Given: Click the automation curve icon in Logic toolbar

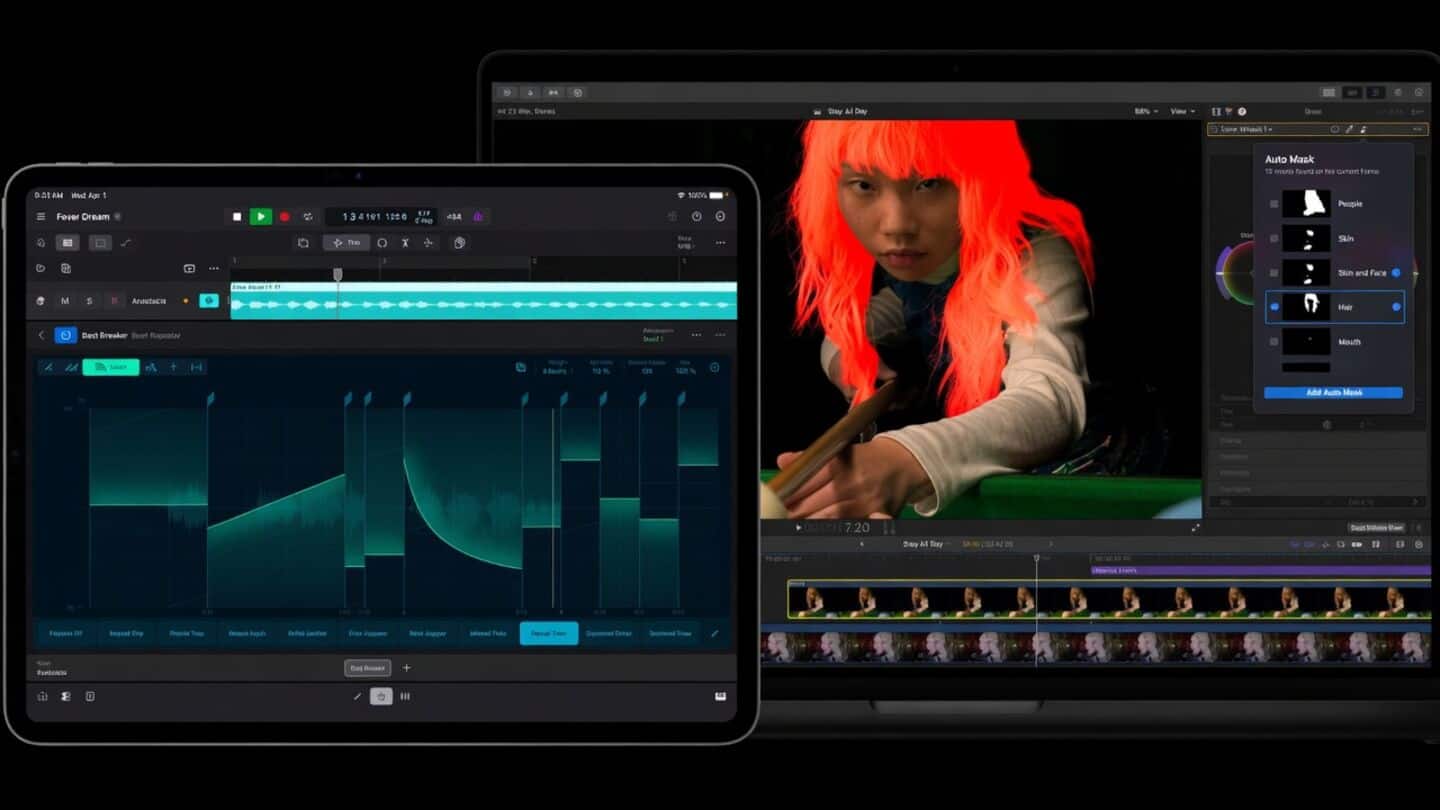Looking at the screenshot, I should click(126, 243).
